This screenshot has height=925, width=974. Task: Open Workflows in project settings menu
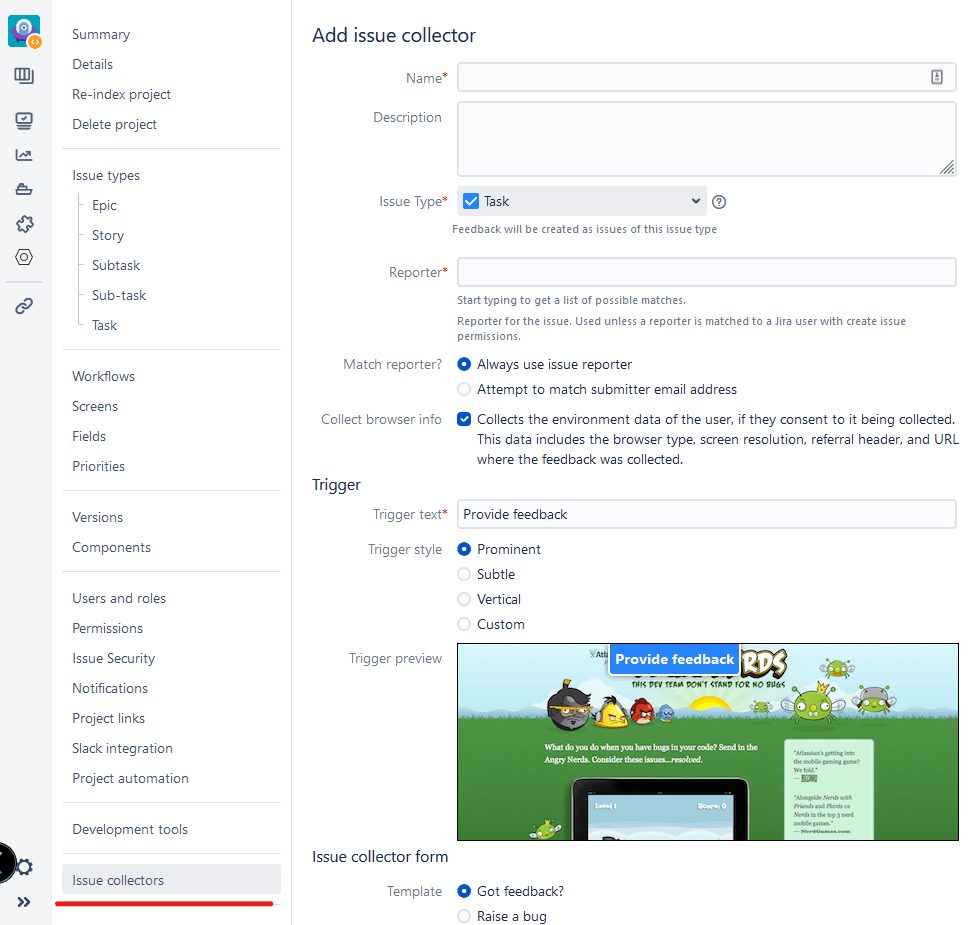pos(103,376)
